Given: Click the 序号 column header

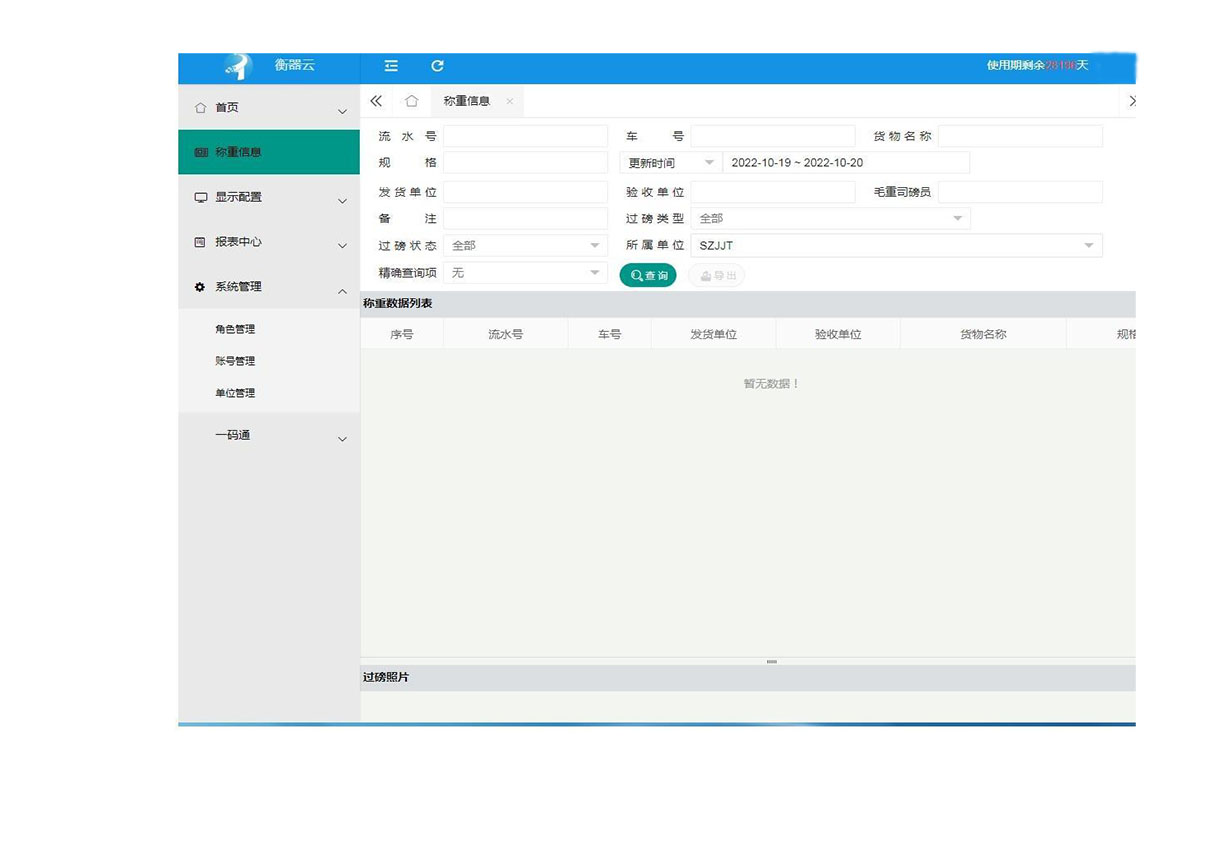Looking at the screenshot, I should [x=402, y=335].
